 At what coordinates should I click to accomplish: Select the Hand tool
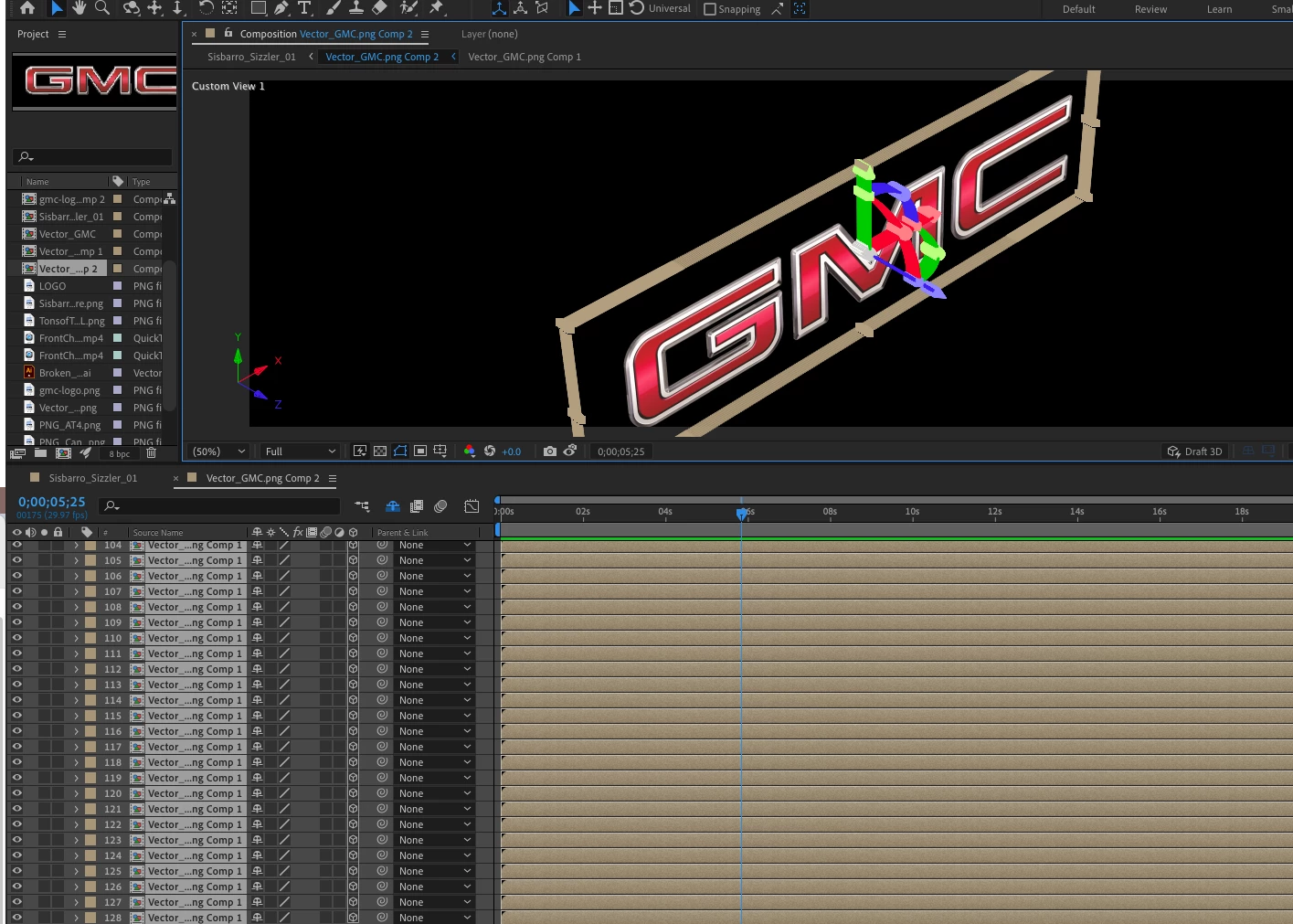tap(79, 8)
